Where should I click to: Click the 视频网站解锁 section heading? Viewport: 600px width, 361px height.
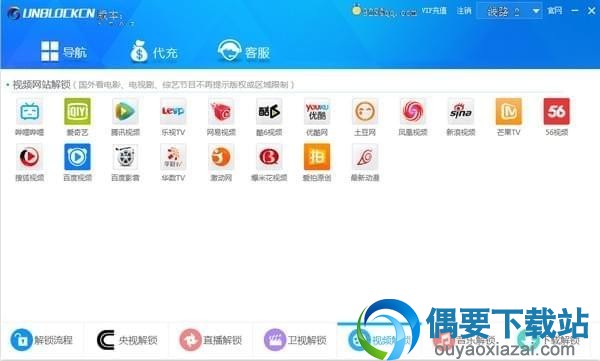(41, 84)
